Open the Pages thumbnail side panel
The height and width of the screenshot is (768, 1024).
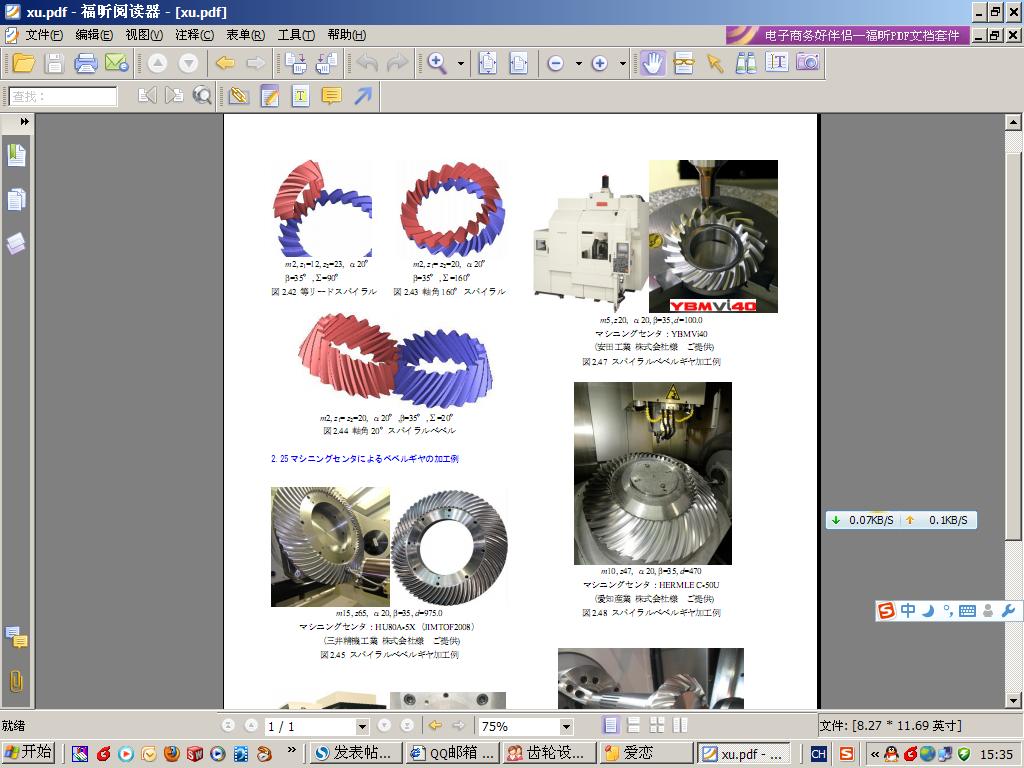coord(16,200)
